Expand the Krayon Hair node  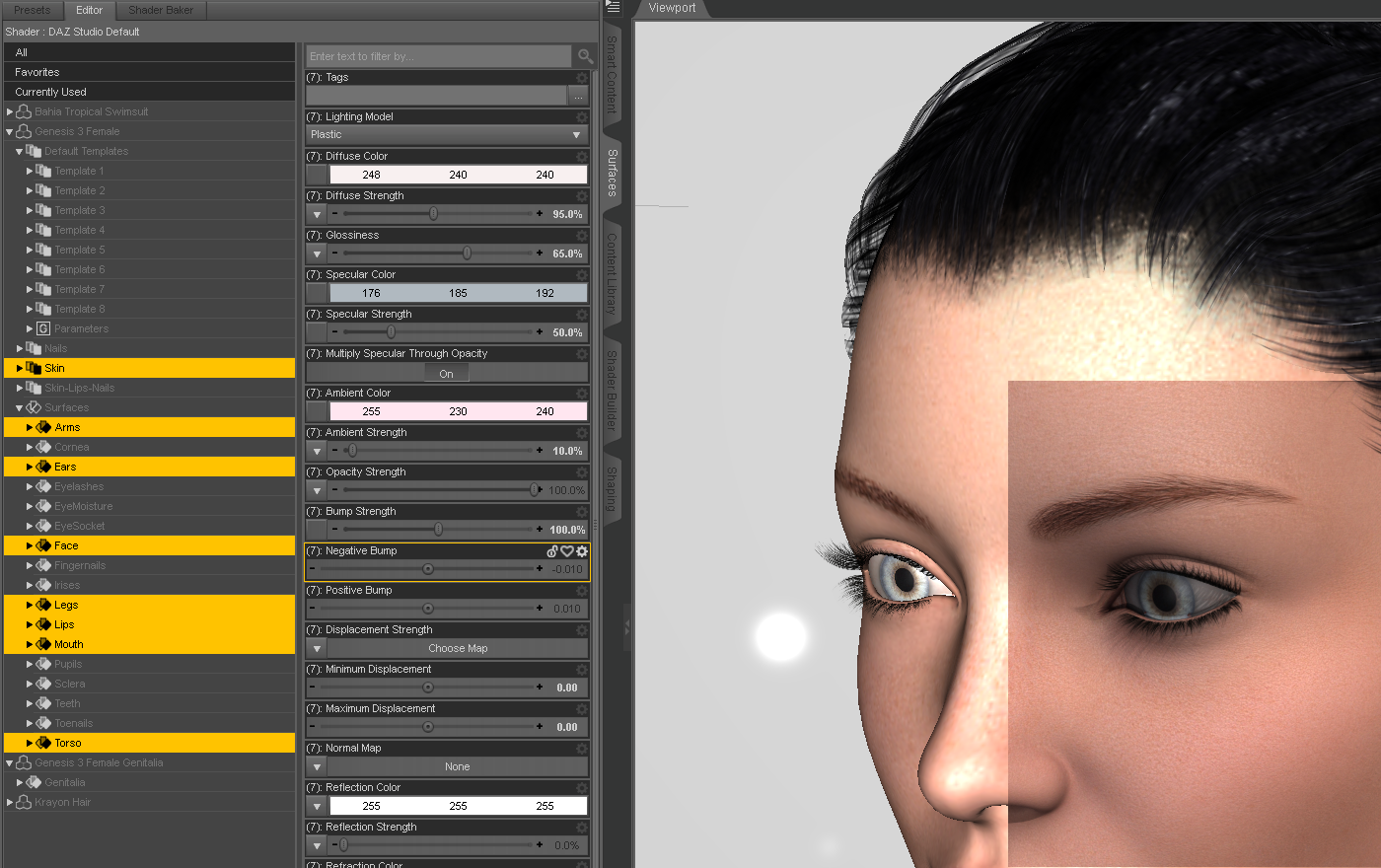click(x=10, y=802)
